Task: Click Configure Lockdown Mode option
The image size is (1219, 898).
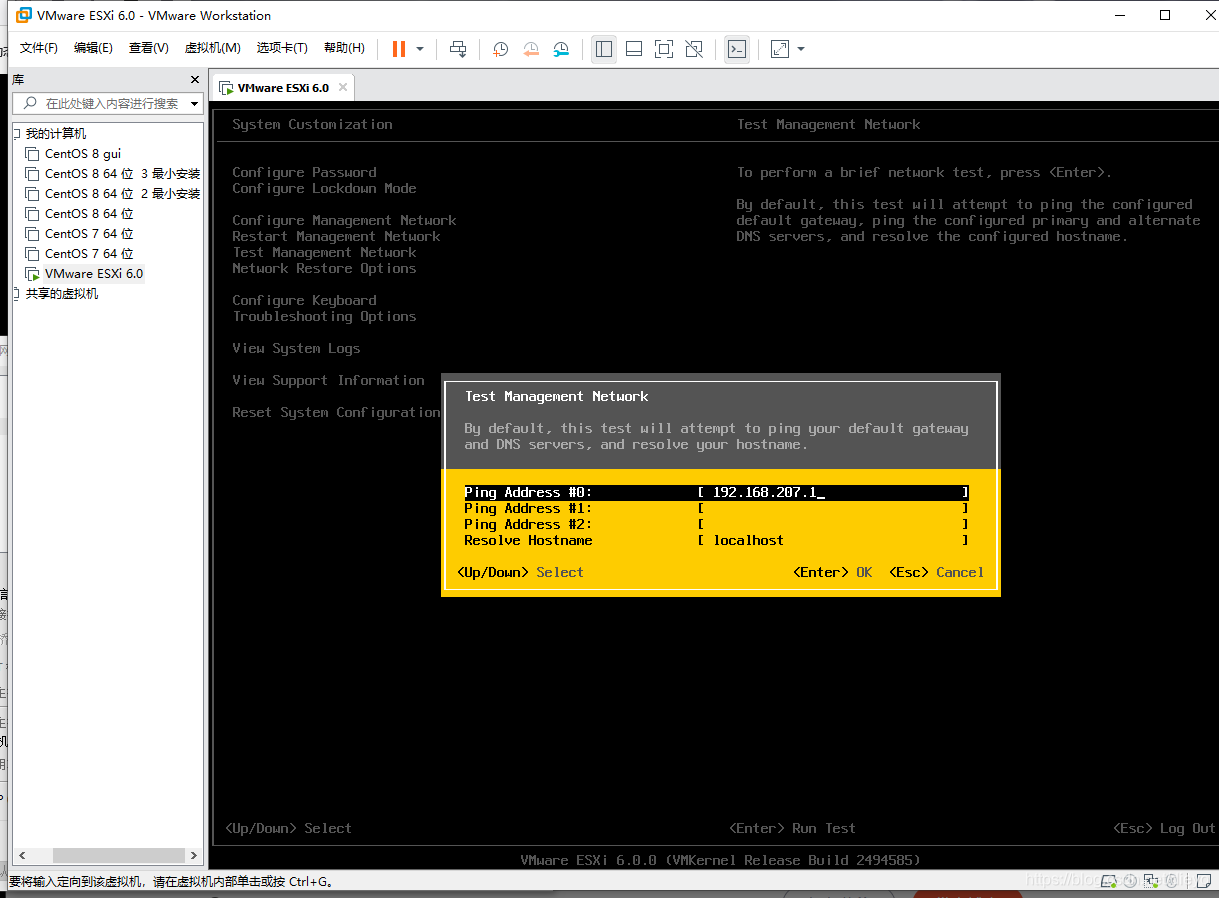Action: pos(324,188)
